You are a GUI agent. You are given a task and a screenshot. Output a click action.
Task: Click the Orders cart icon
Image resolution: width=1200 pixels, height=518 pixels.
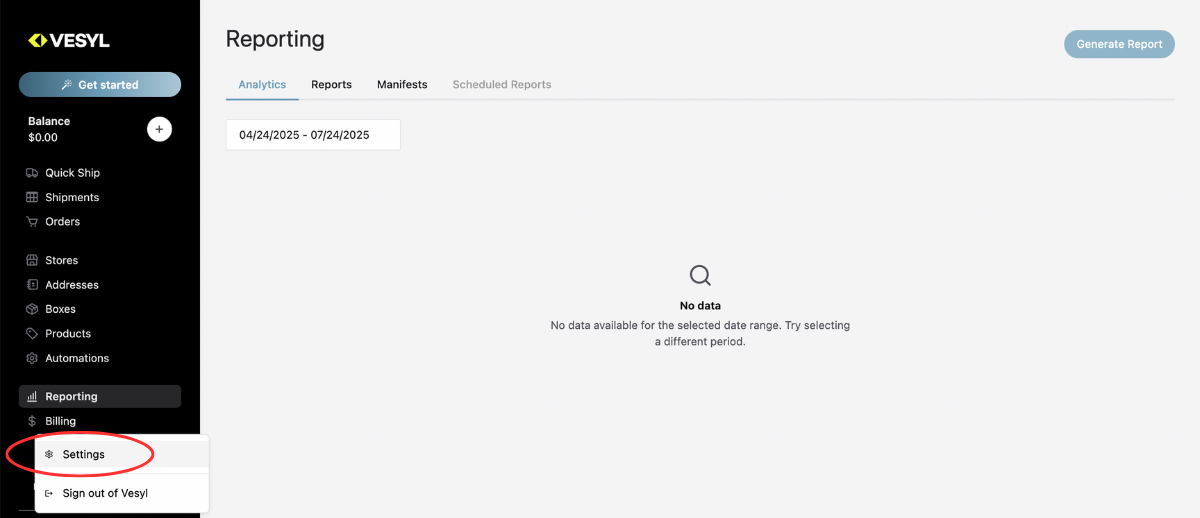click(x=32, y=221)
